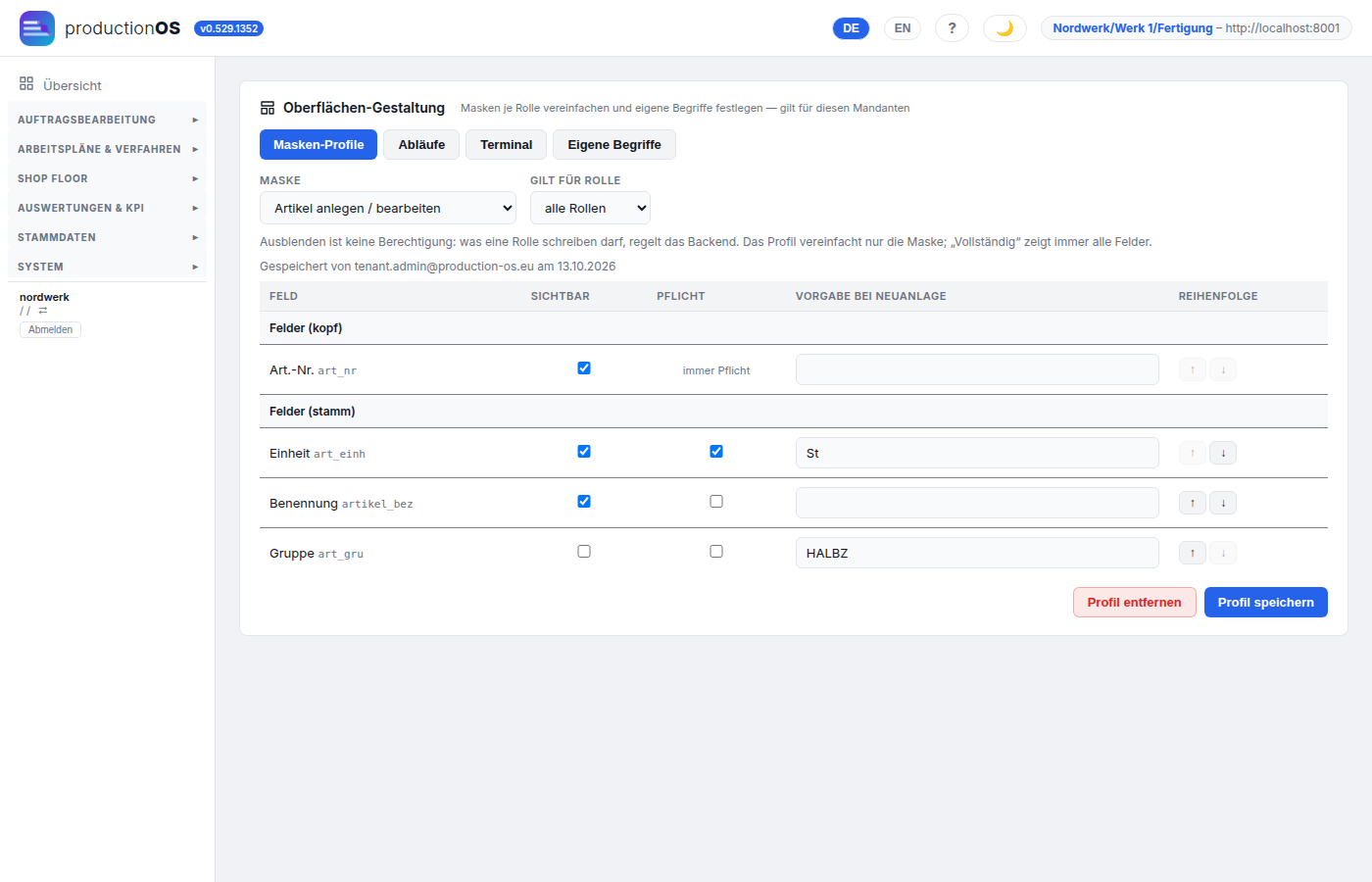Expand System sidebar section
1372x882 pixels.
107,267
